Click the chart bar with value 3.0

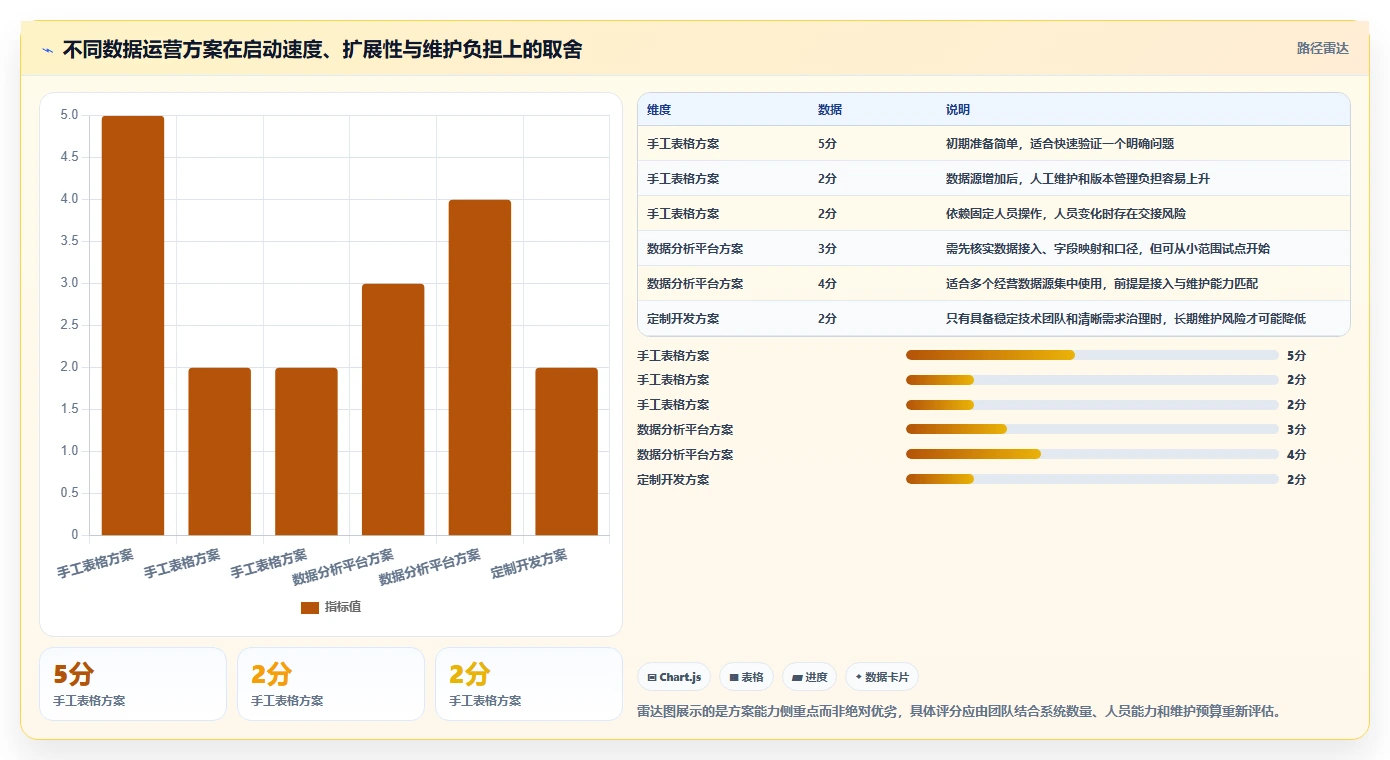point(393,409)
